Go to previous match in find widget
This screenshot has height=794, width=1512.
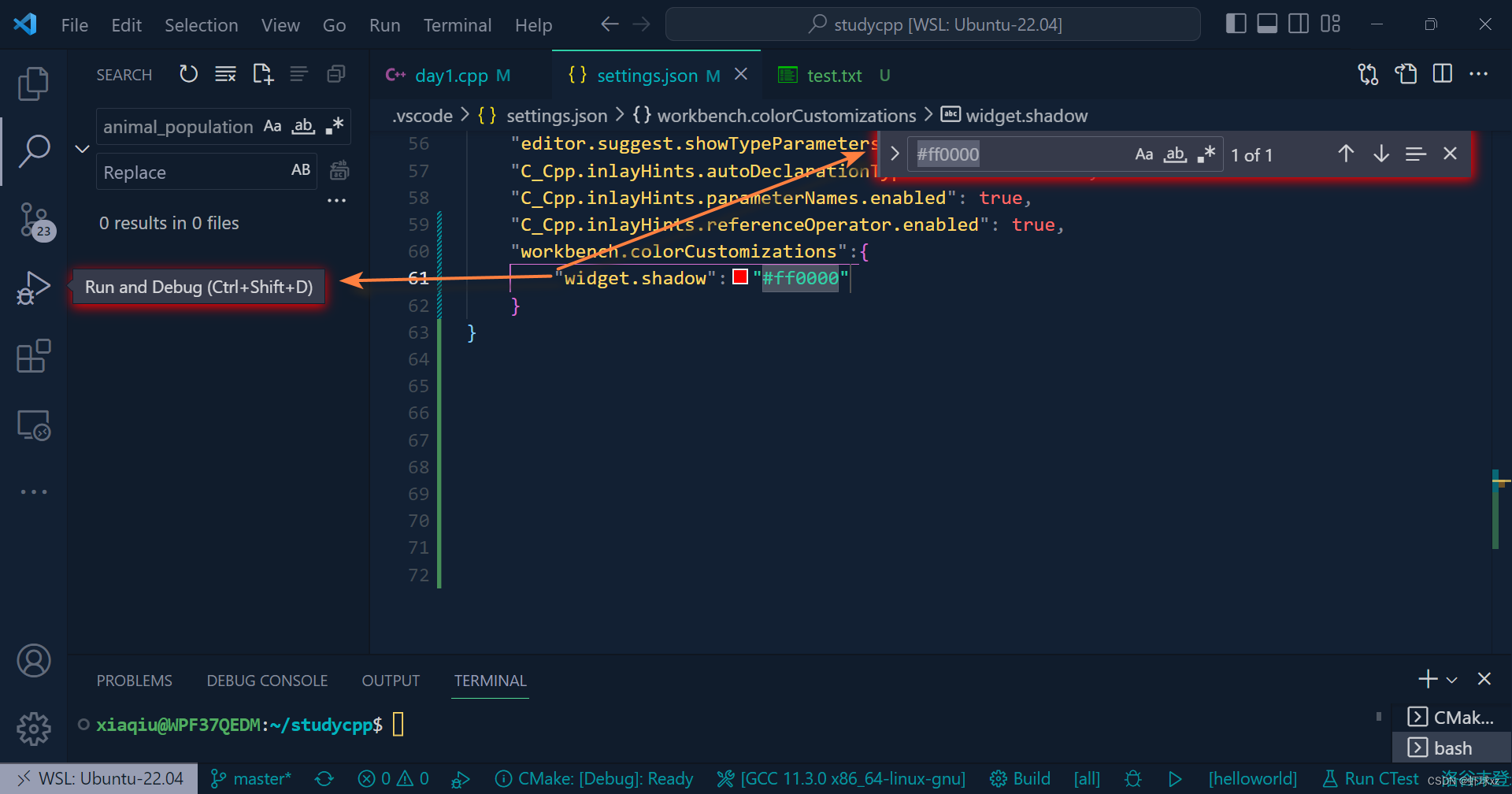(1346, 154)
